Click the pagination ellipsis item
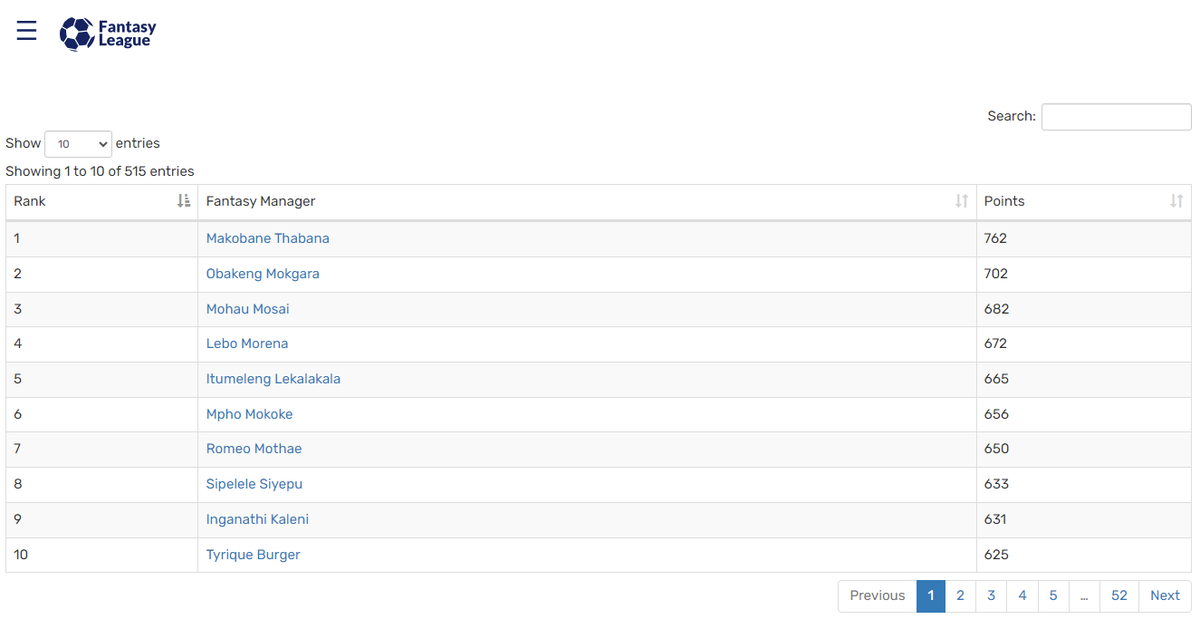The height and width of the screenshot is (629, 1200). click(1084, 595)
